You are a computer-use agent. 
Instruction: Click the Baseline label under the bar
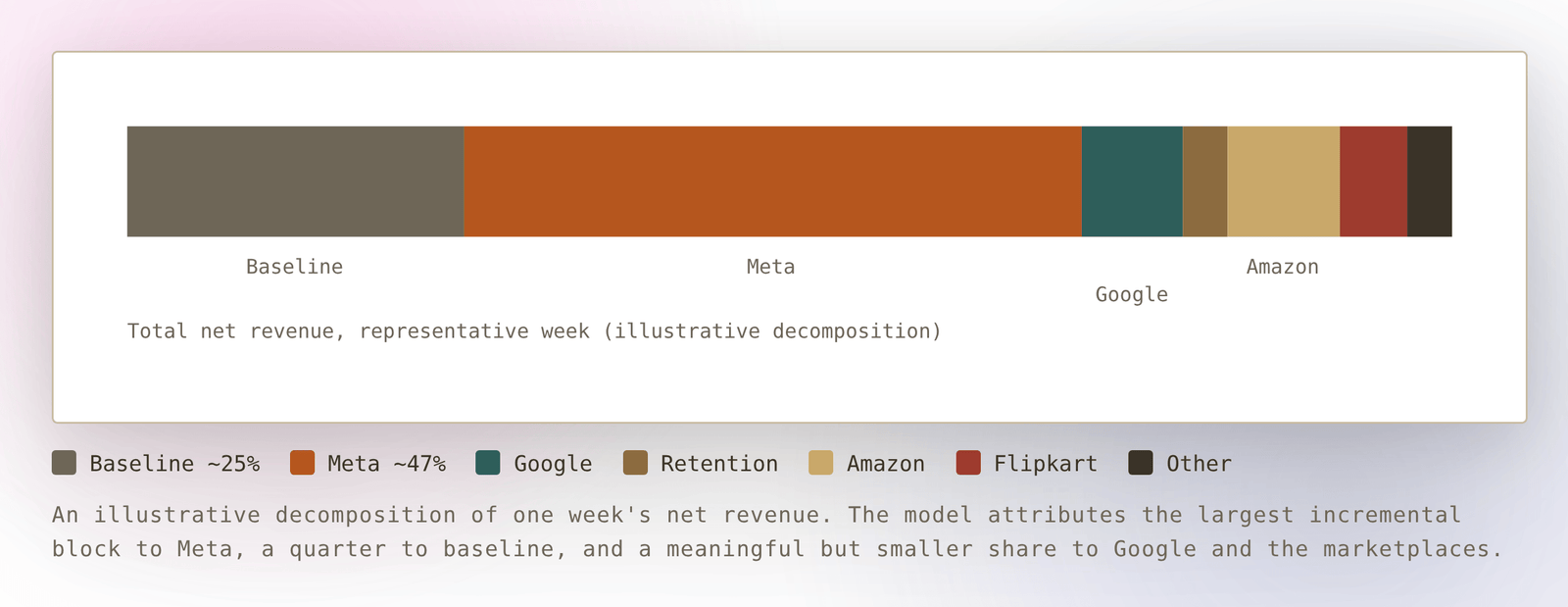[x=294, y=267]
